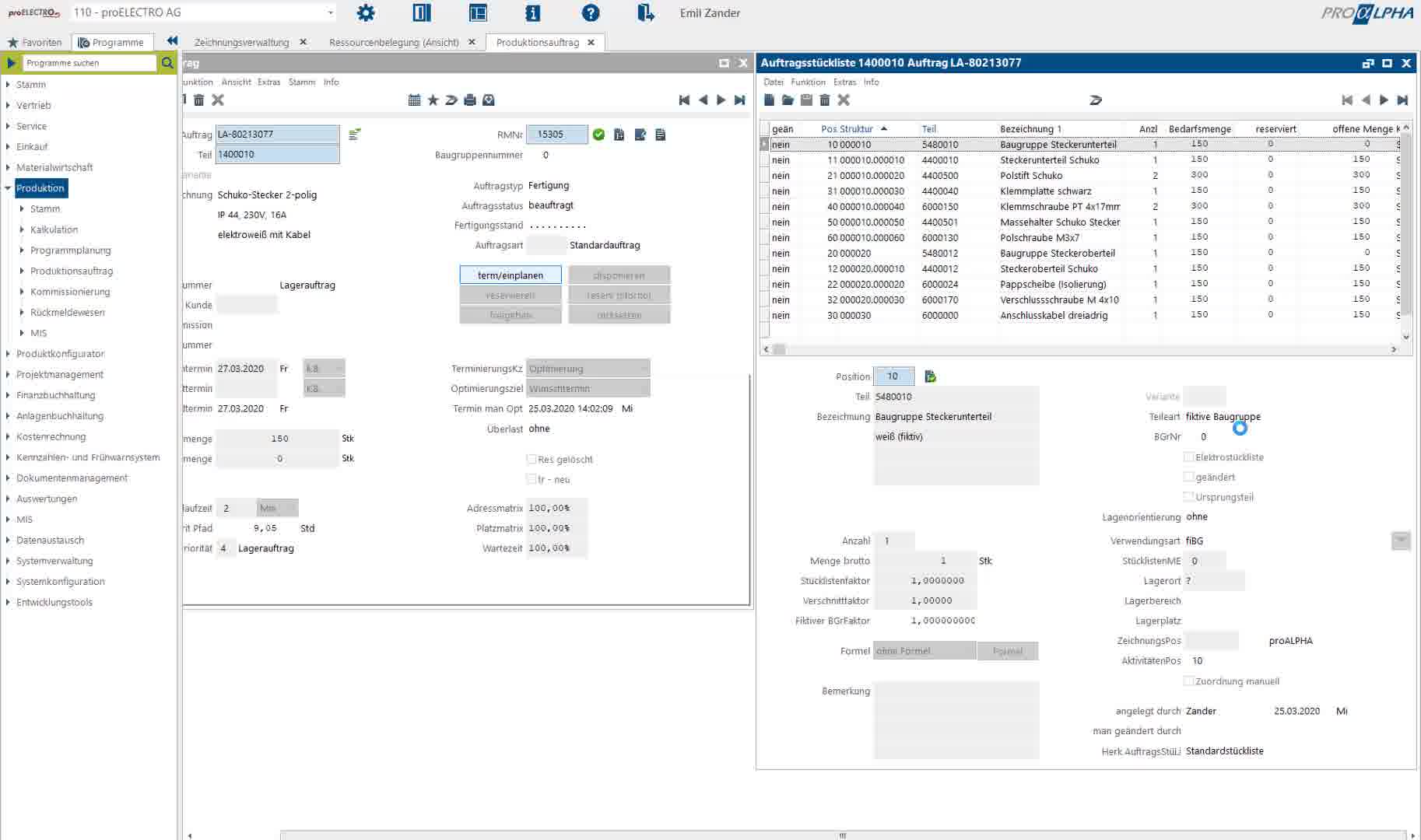Click the Position input field showing 10
The height and width of the screenshot is (840, 1421).
[x=893, y=376]
